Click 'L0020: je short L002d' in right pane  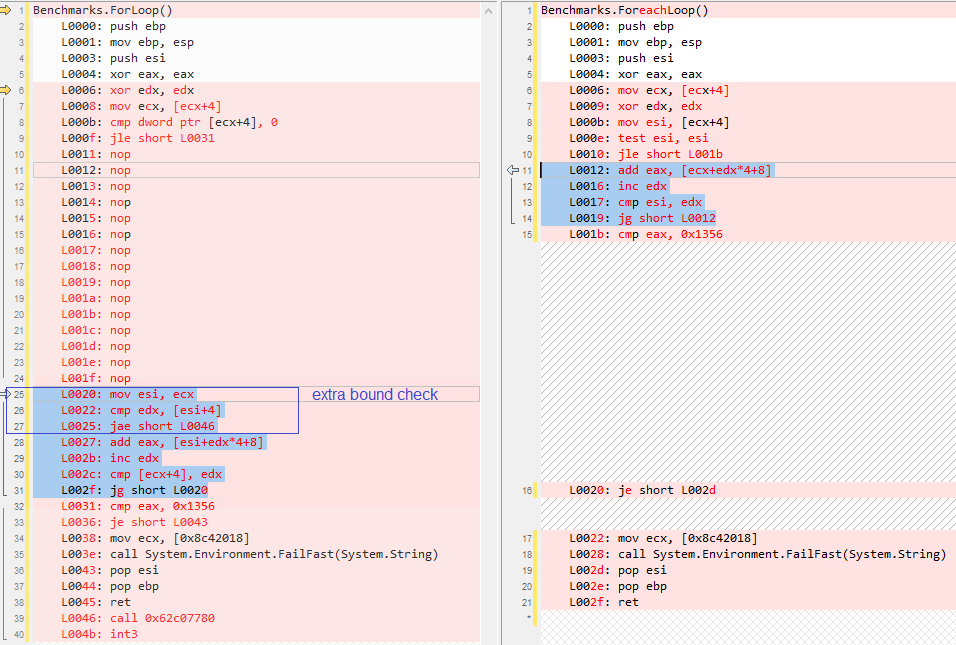[x=642, y=490]
